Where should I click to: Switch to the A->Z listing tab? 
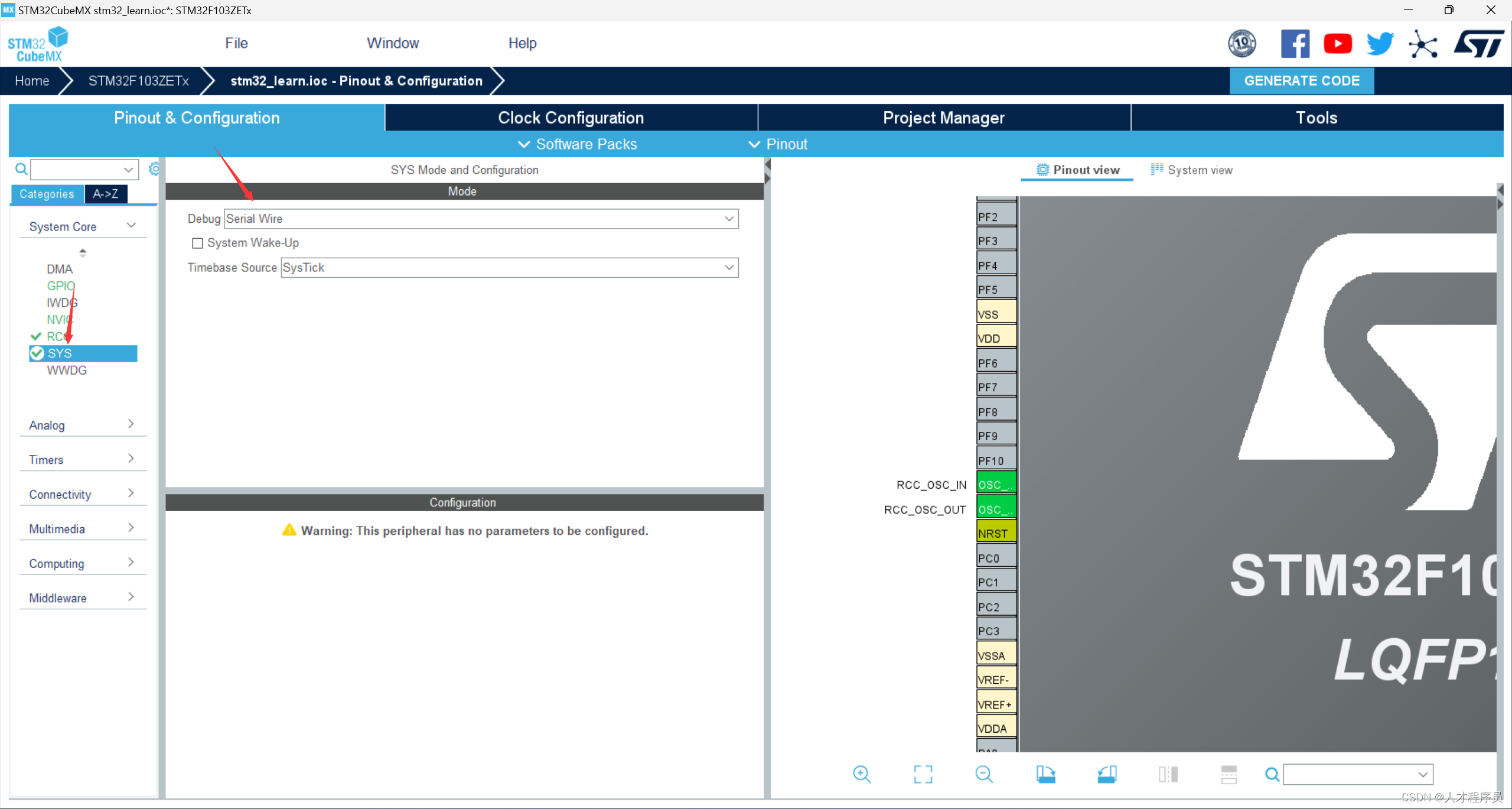coord(106,194)
